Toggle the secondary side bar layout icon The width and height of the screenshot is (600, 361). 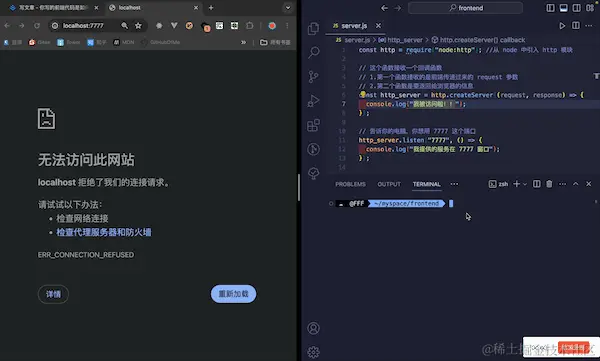click(x=576, y=8)
